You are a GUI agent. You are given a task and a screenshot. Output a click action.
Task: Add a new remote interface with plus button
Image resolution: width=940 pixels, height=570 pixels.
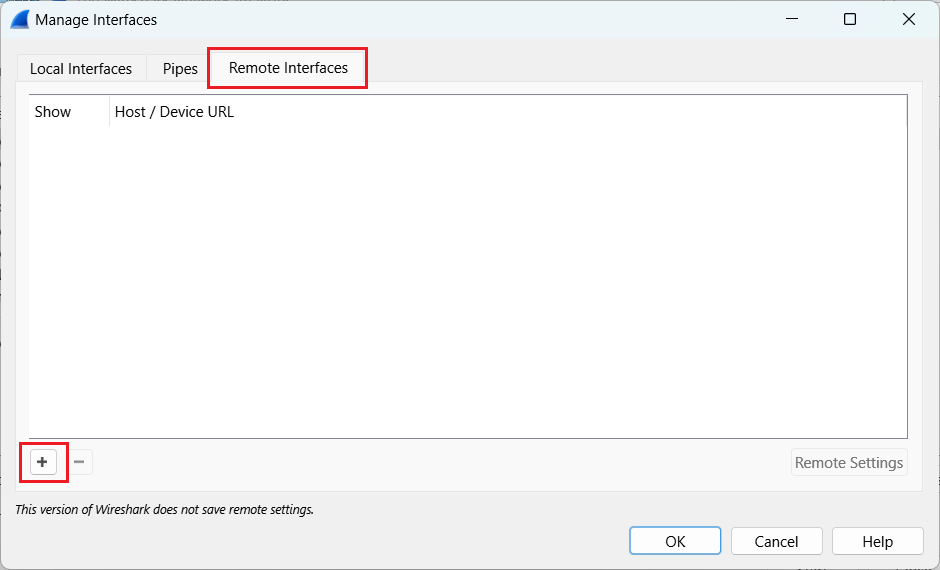[43, 462]
